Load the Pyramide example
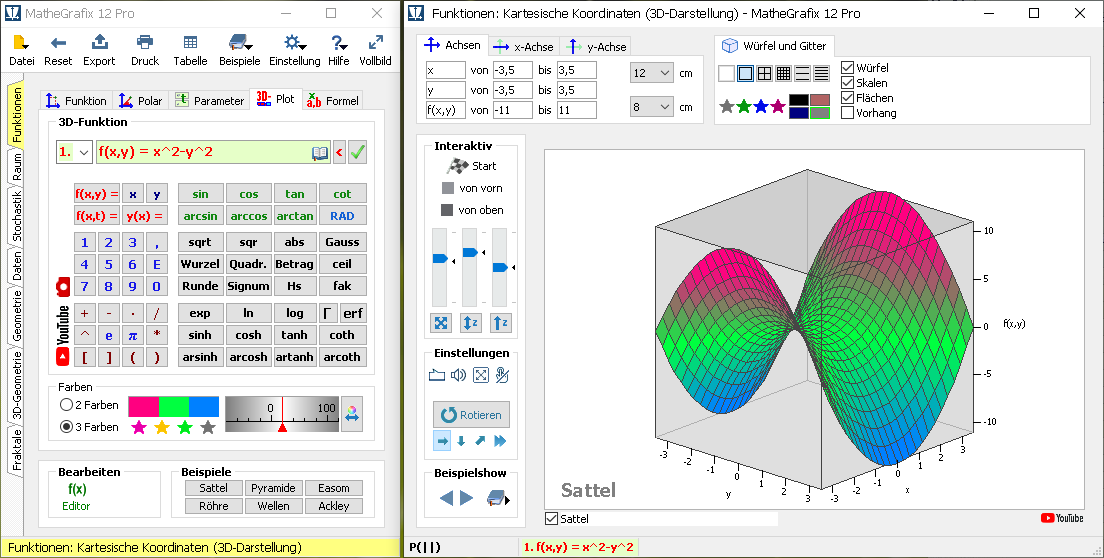This screenshot has width=1104, height=558. (x=273, y=488)
